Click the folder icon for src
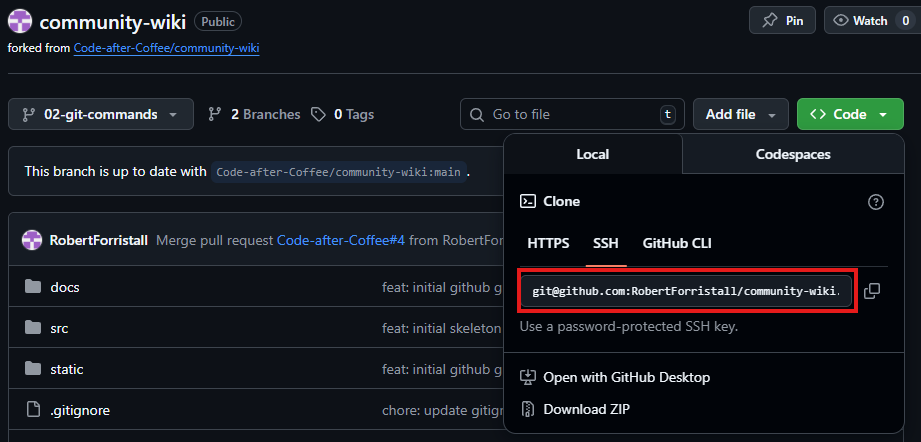Viewport: 921px width, 442px height. (x=33, y=328)
